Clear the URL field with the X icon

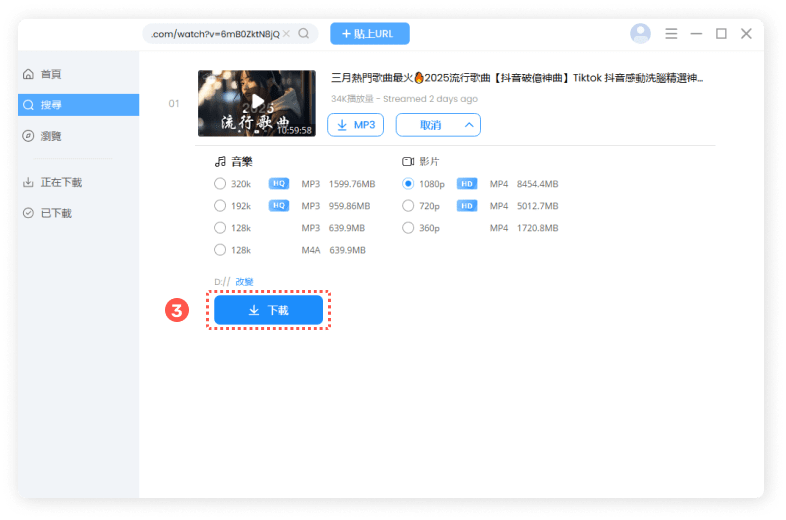[x=286, y=34]
